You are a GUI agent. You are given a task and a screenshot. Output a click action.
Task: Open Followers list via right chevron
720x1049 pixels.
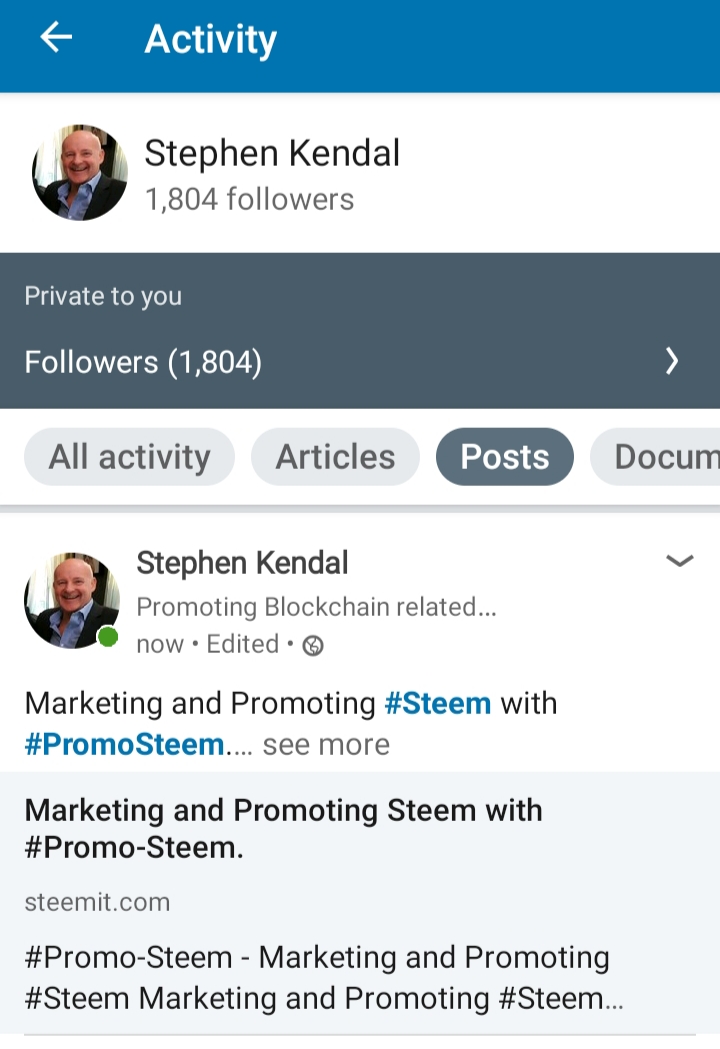[672, 361]
